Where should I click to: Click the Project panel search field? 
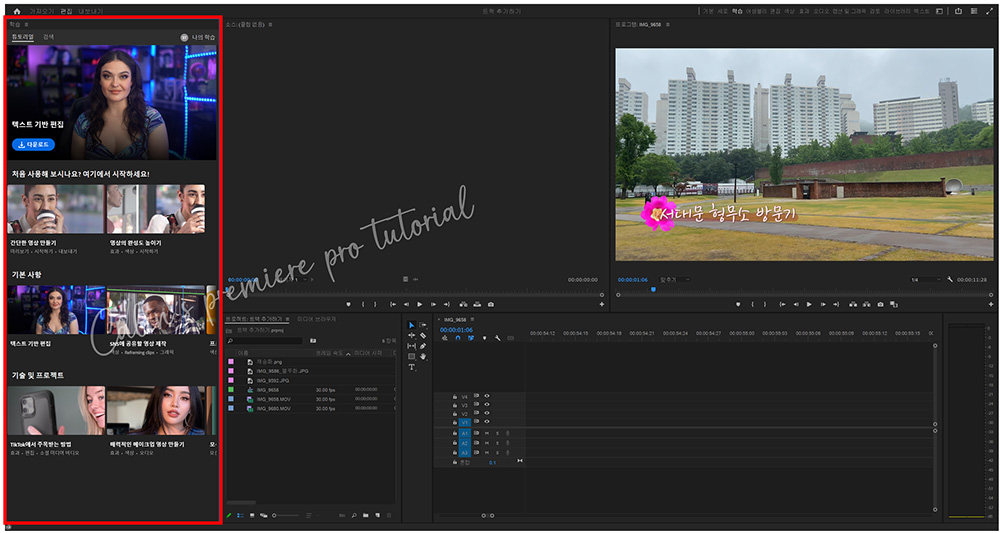pos(265,341)
